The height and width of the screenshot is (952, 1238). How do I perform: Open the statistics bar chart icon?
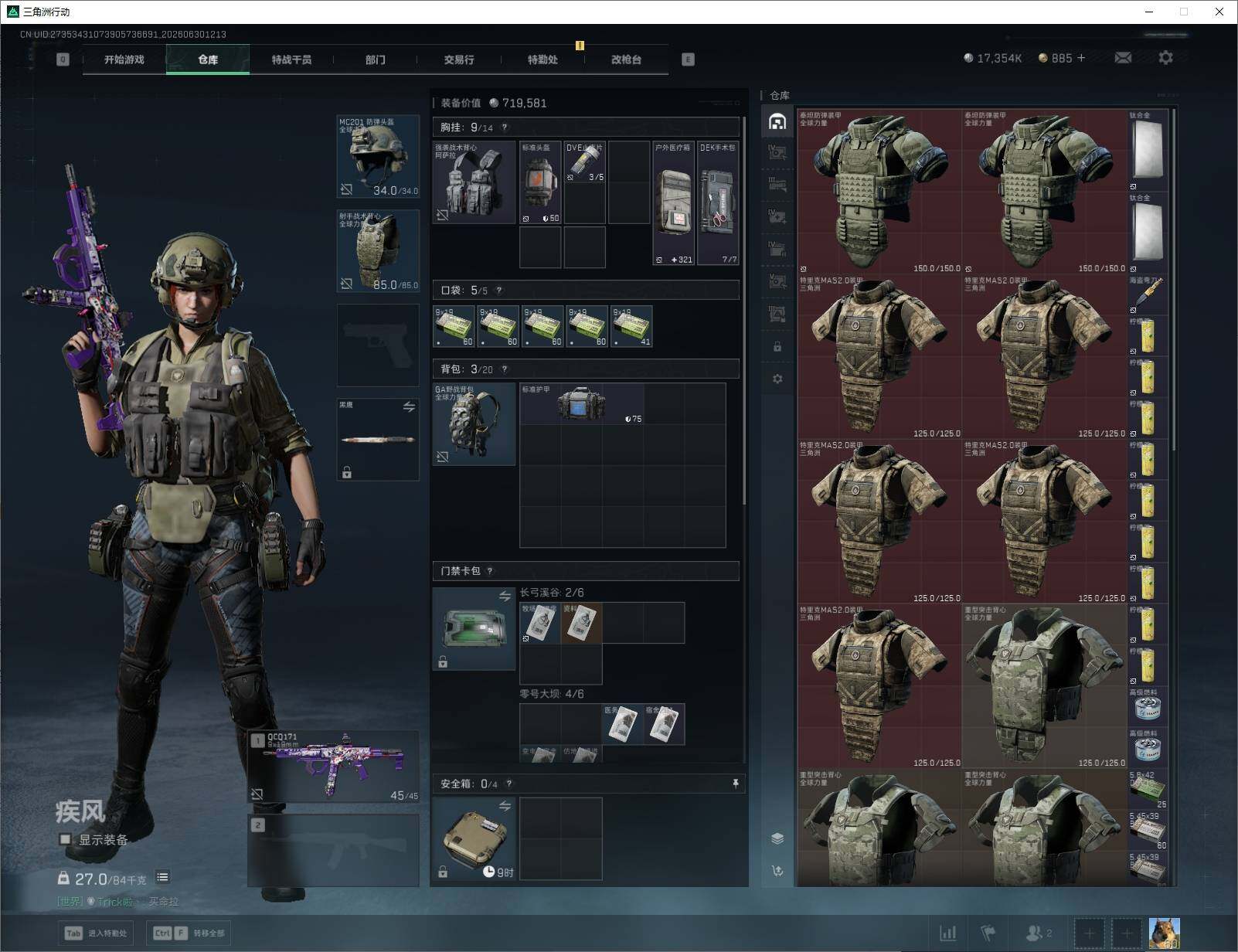coord(947,933)
